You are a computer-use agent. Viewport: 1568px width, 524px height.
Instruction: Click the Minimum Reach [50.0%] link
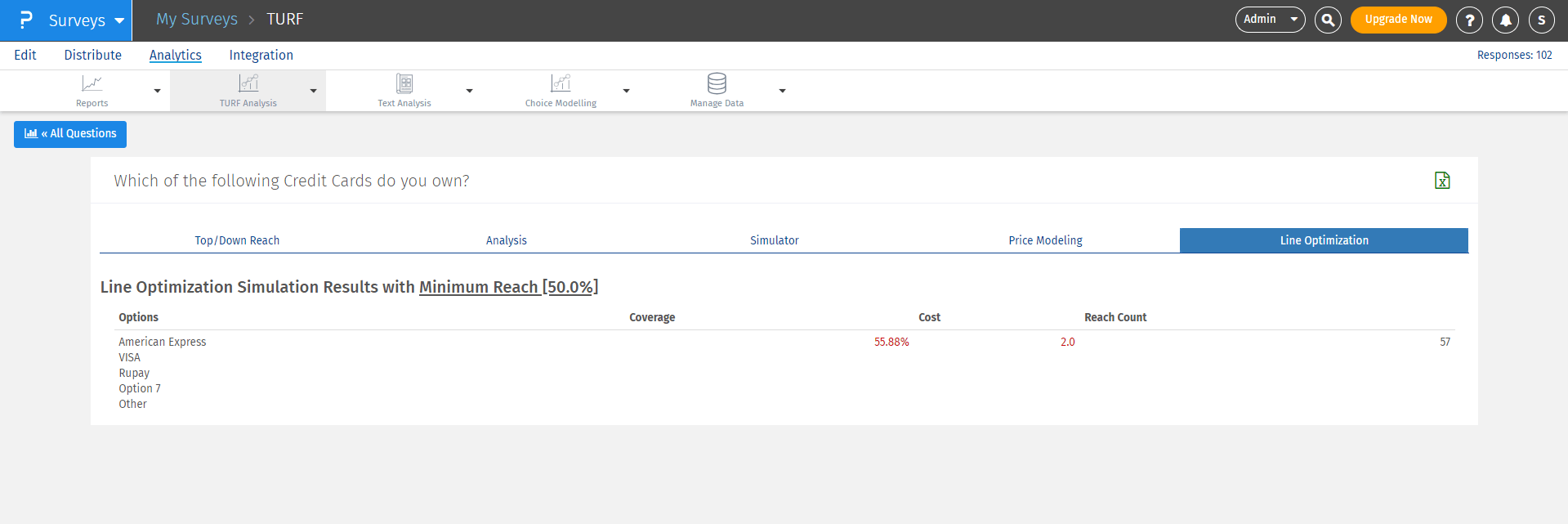click(508, 287)
